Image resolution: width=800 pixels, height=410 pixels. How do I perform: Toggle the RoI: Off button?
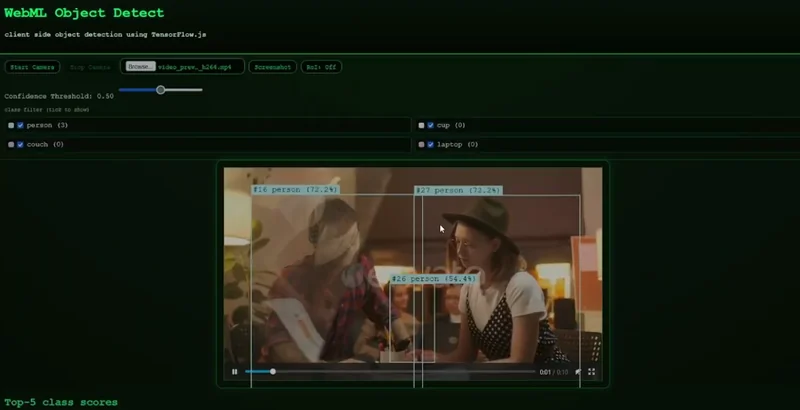(321, 67)
